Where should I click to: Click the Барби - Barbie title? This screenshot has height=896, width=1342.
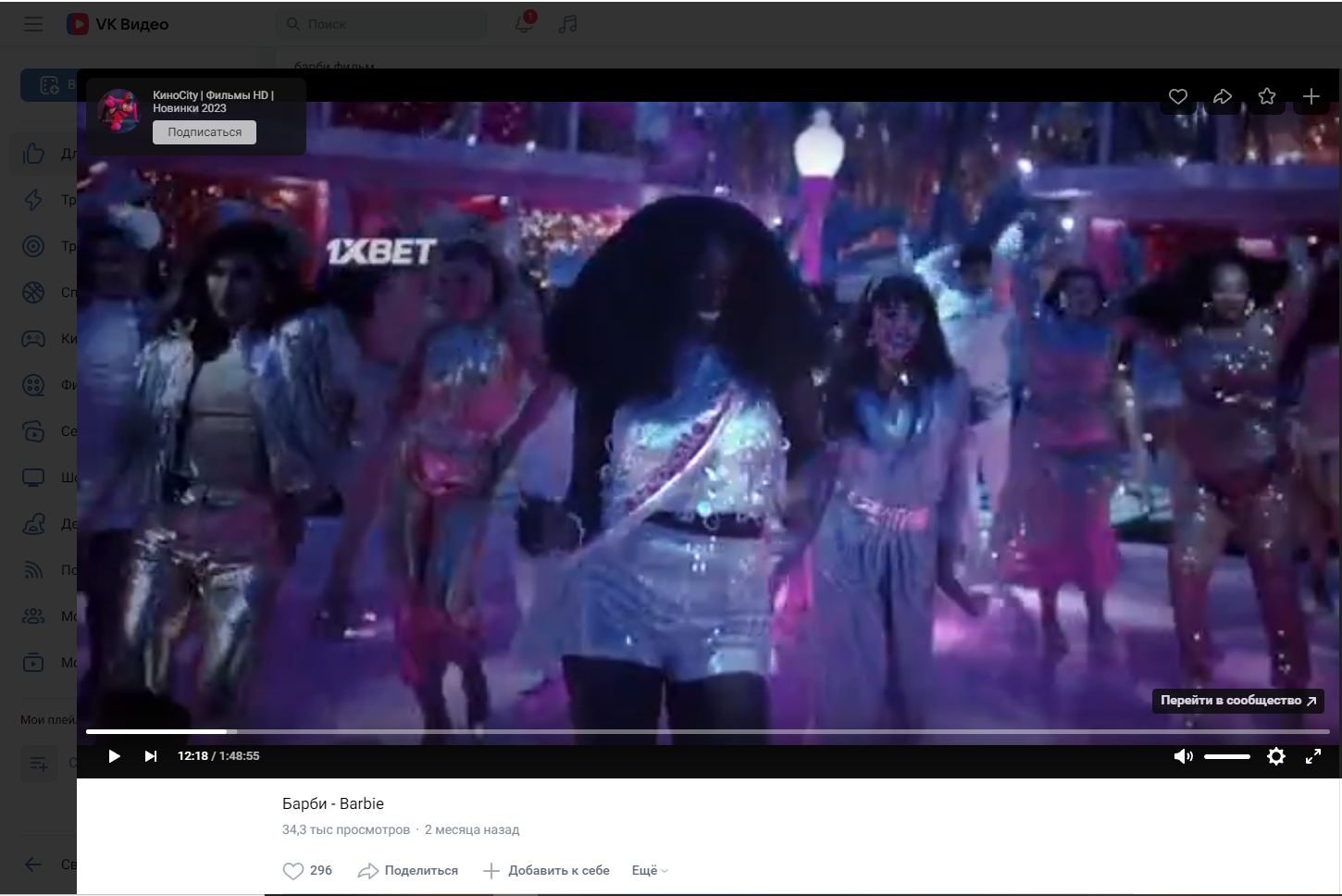(333, 803)
